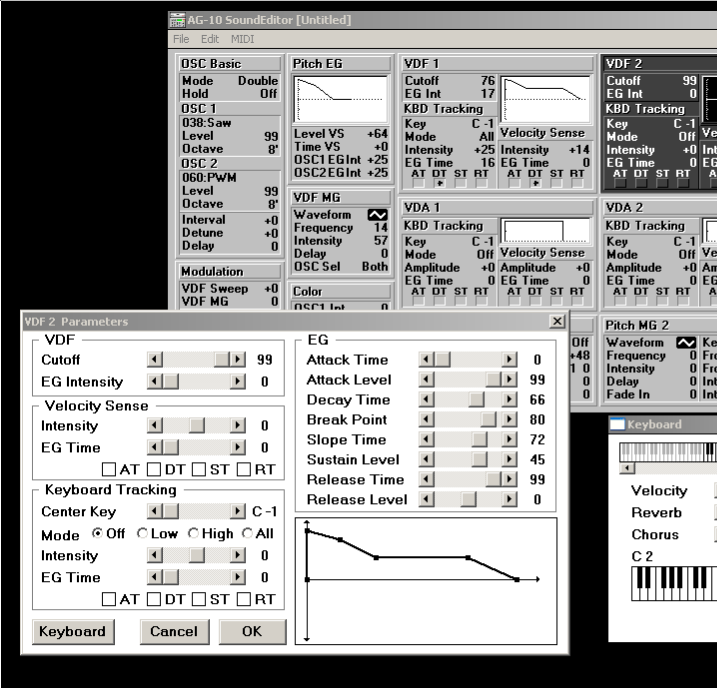The height and width of the screenshot is (688, 717).
Task: Click the AG-10 SoundEditor title bar icon
Action: pos(177,20)
